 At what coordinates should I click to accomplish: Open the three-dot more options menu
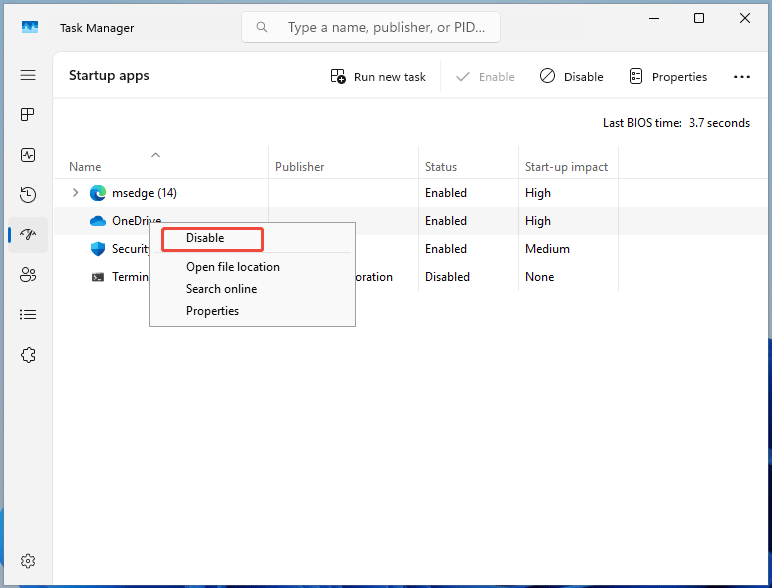point(741,77)
